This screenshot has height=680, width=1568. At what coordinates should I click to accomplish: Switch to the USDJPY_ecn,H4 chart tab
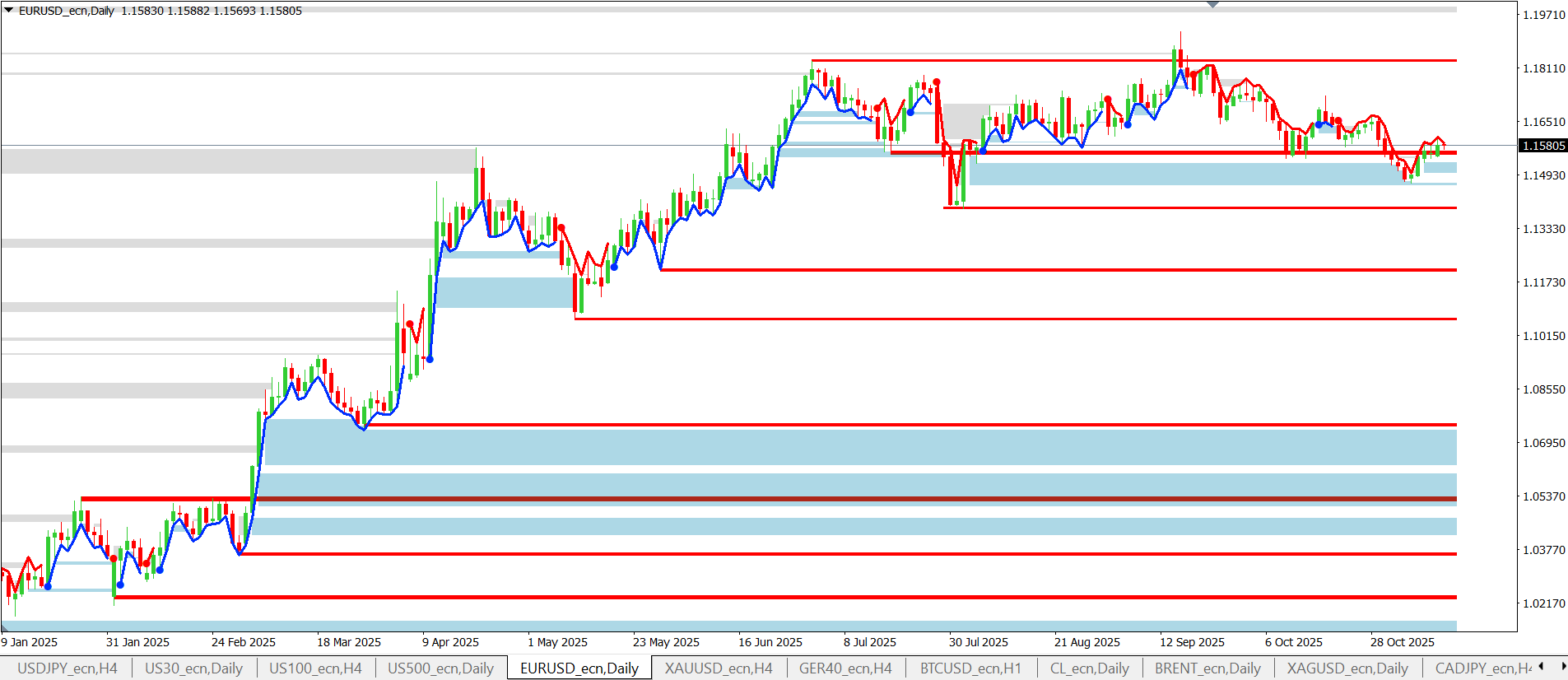coord(67,668)
